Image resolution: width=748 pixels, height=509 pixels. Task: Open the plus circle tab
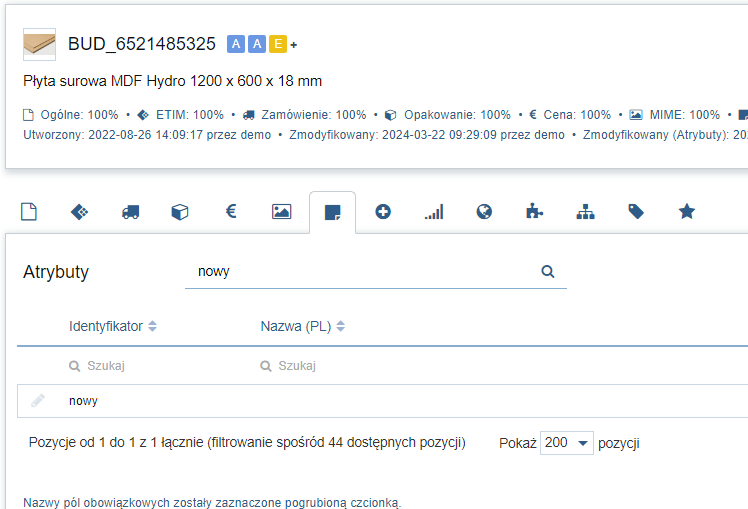[x=383, y=212]
